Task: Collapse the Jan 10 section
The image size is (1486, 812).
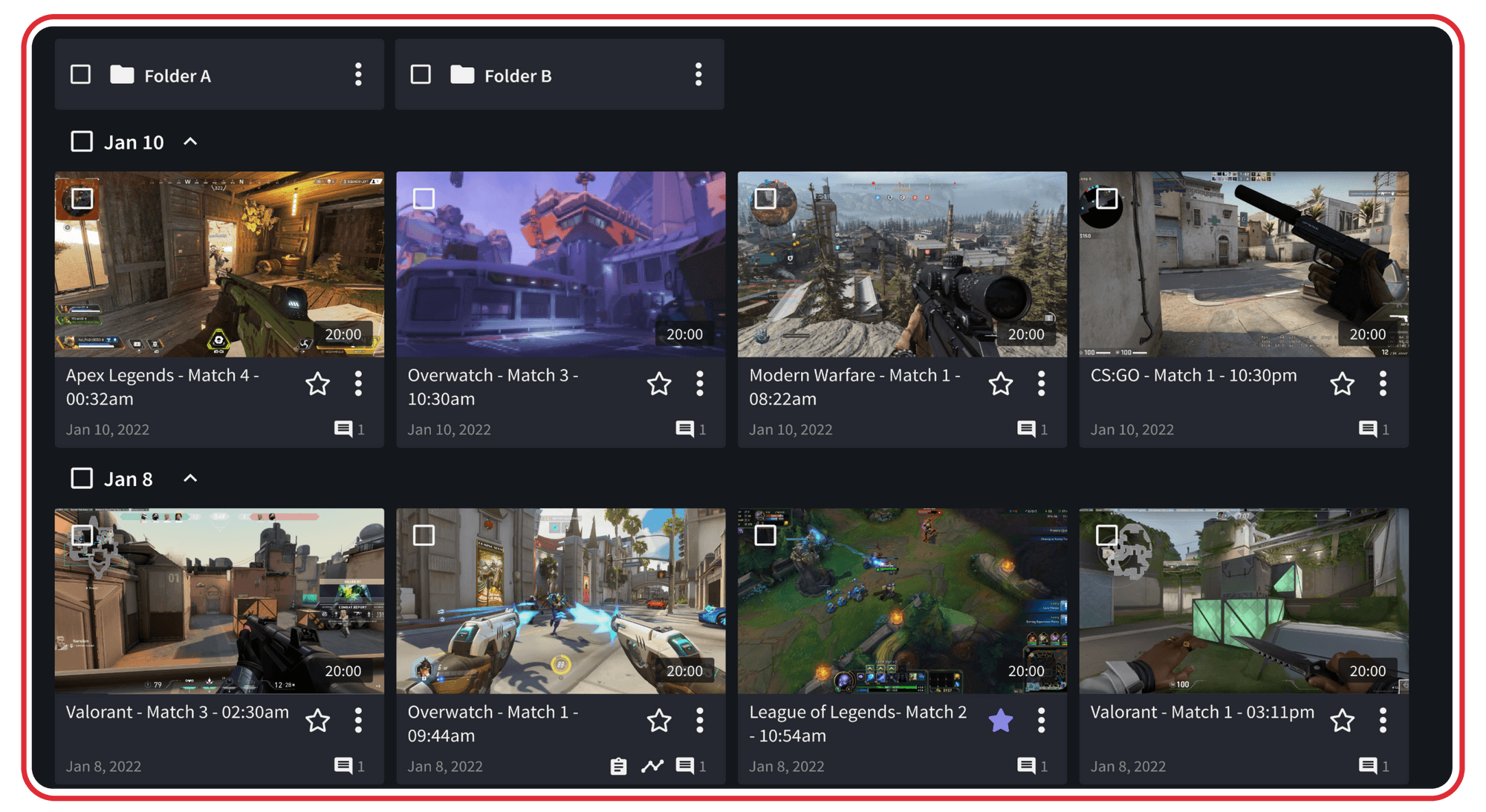Action: click(190, 141)
